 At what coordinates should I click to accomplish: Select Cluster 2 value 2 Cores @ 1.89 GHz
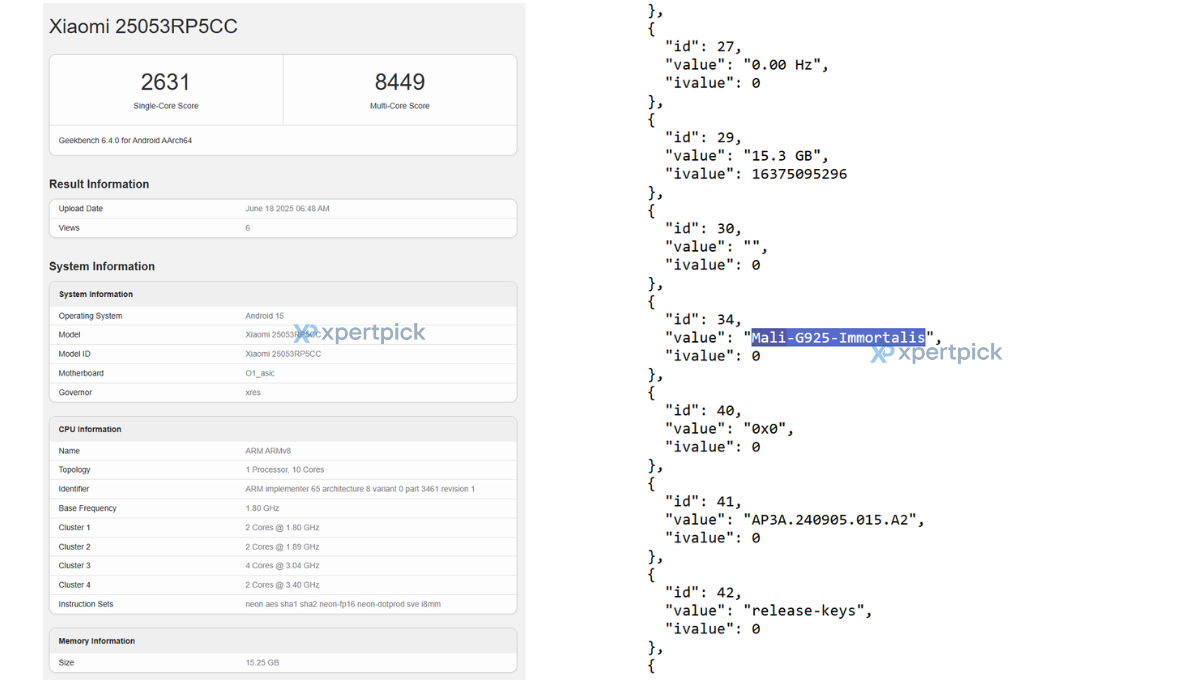282,547
